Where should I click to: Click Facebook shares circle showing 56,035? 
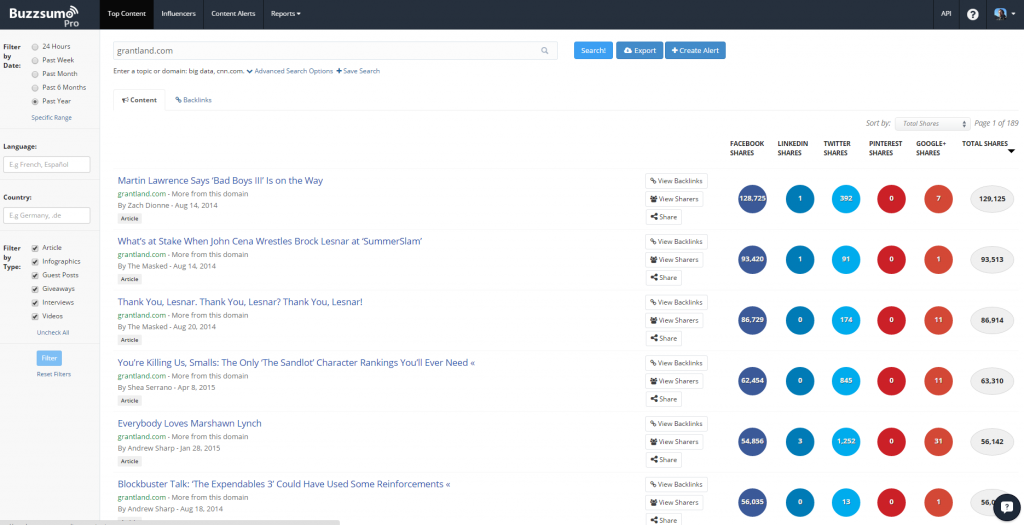pyautogui.click(x=752, y=502)
